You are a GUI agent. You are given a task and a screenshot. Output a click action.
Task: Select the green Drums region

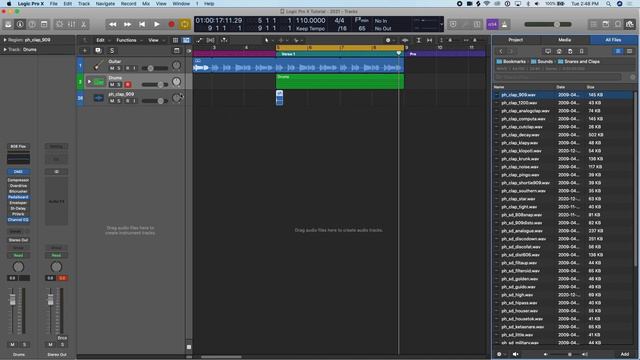pos(340,81)
